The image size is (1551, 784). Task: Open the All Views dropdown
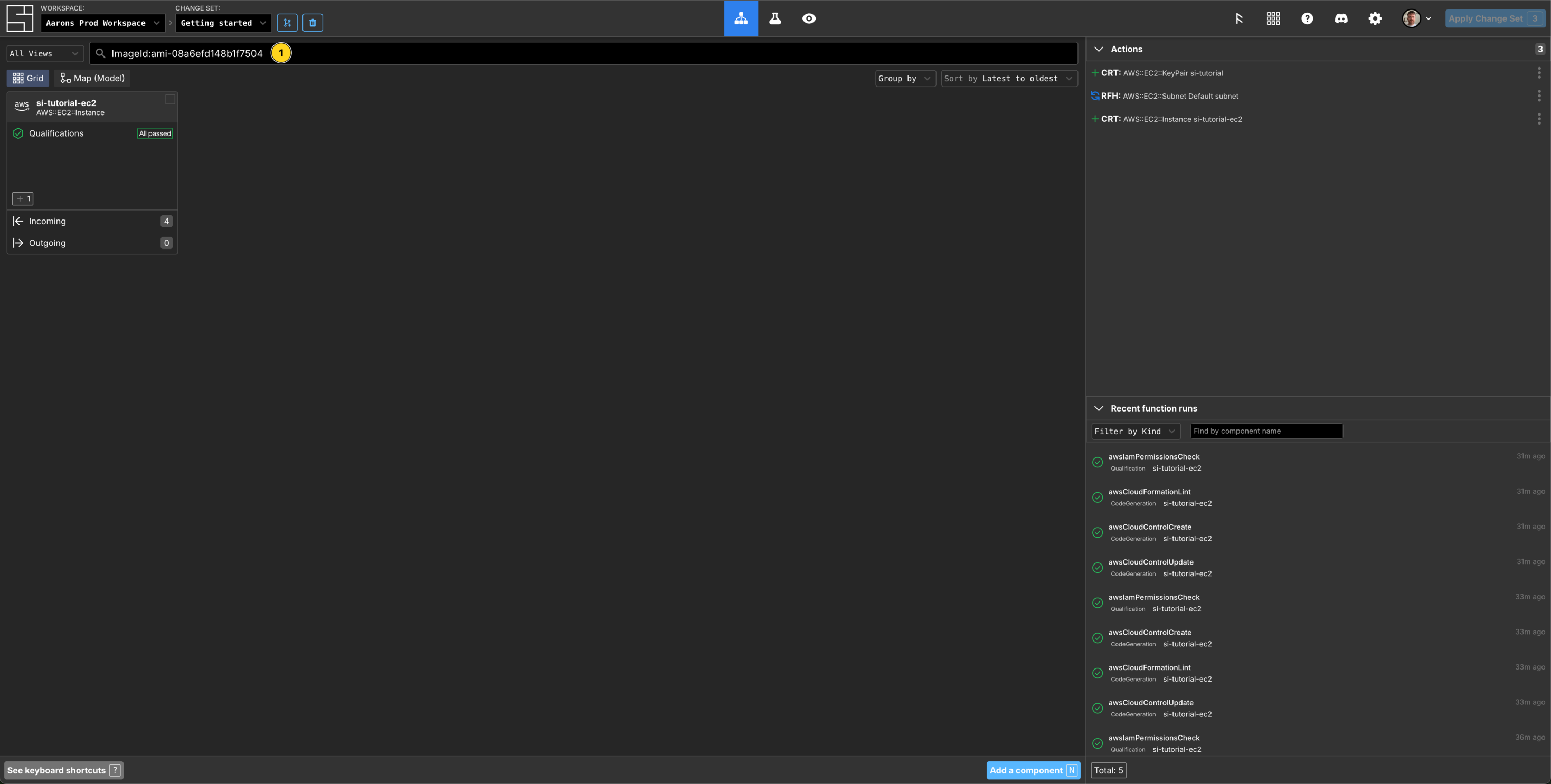(45, 53)
